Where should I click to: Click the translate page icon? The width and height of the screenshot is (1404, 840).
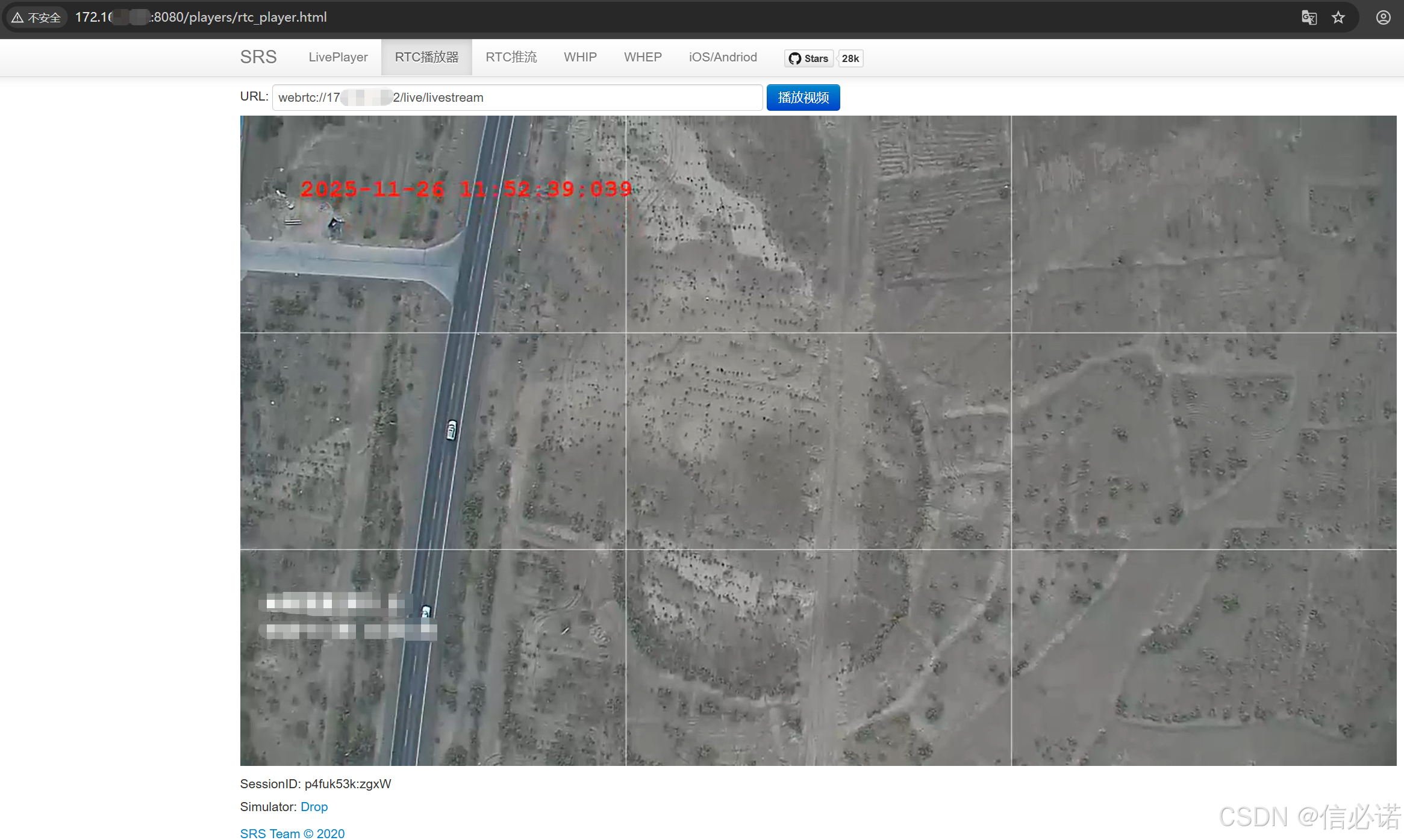pyautogui.click(x=1309, y=17)
